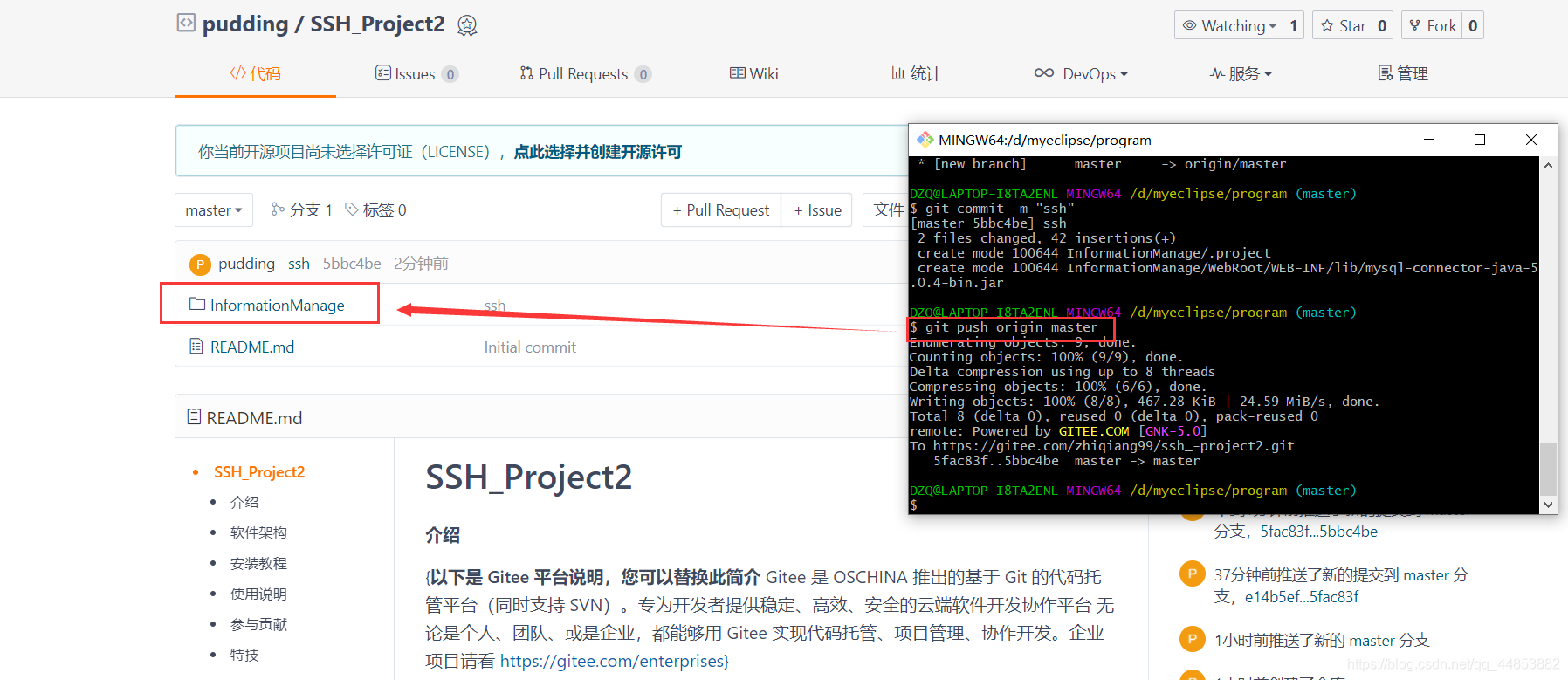
Task: Jump to 使用说明 section in outline
Action: click(258, 594)
